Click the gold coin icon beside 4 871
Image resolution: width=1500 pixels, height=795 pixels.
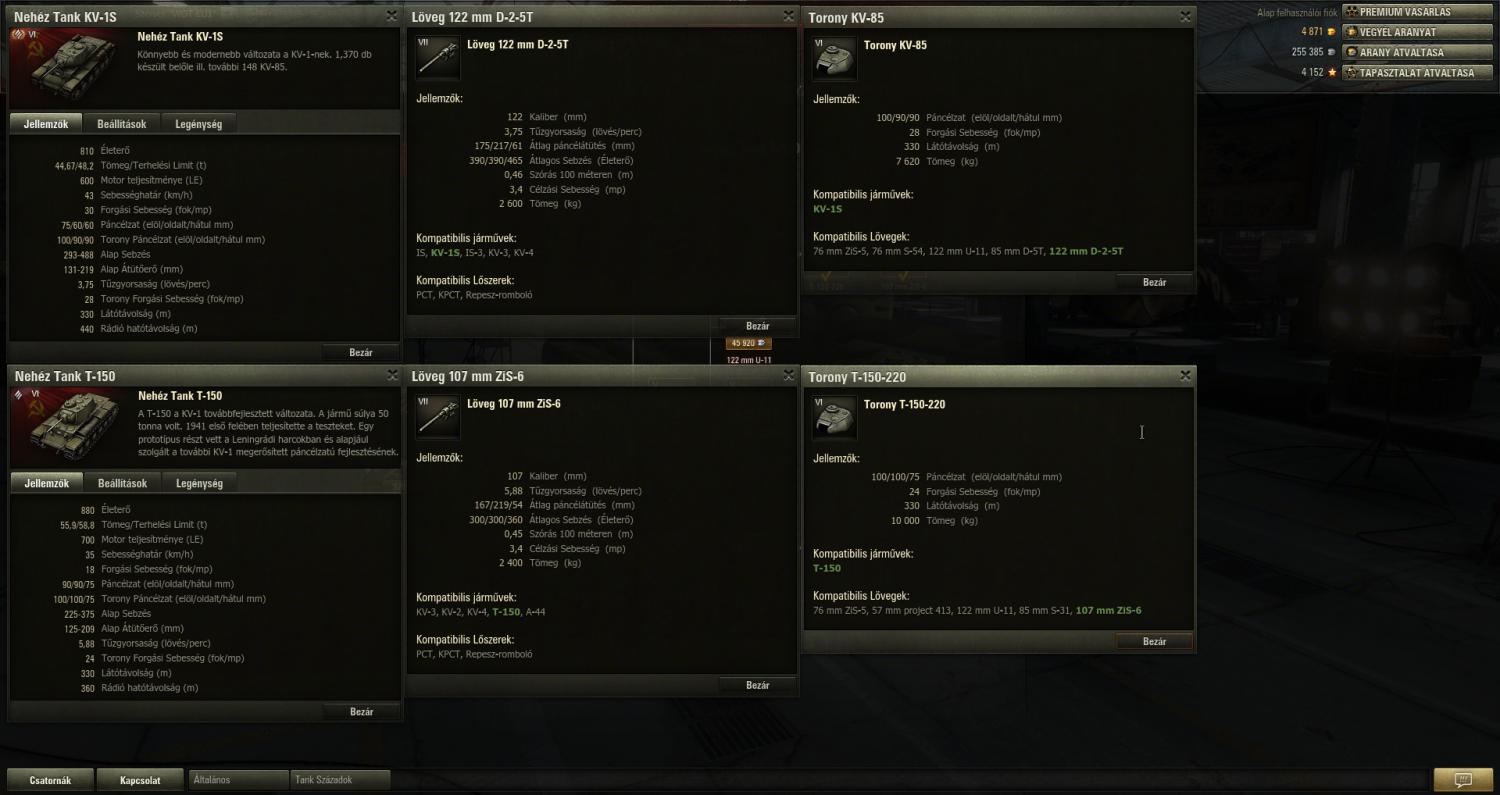[1331, 32]
